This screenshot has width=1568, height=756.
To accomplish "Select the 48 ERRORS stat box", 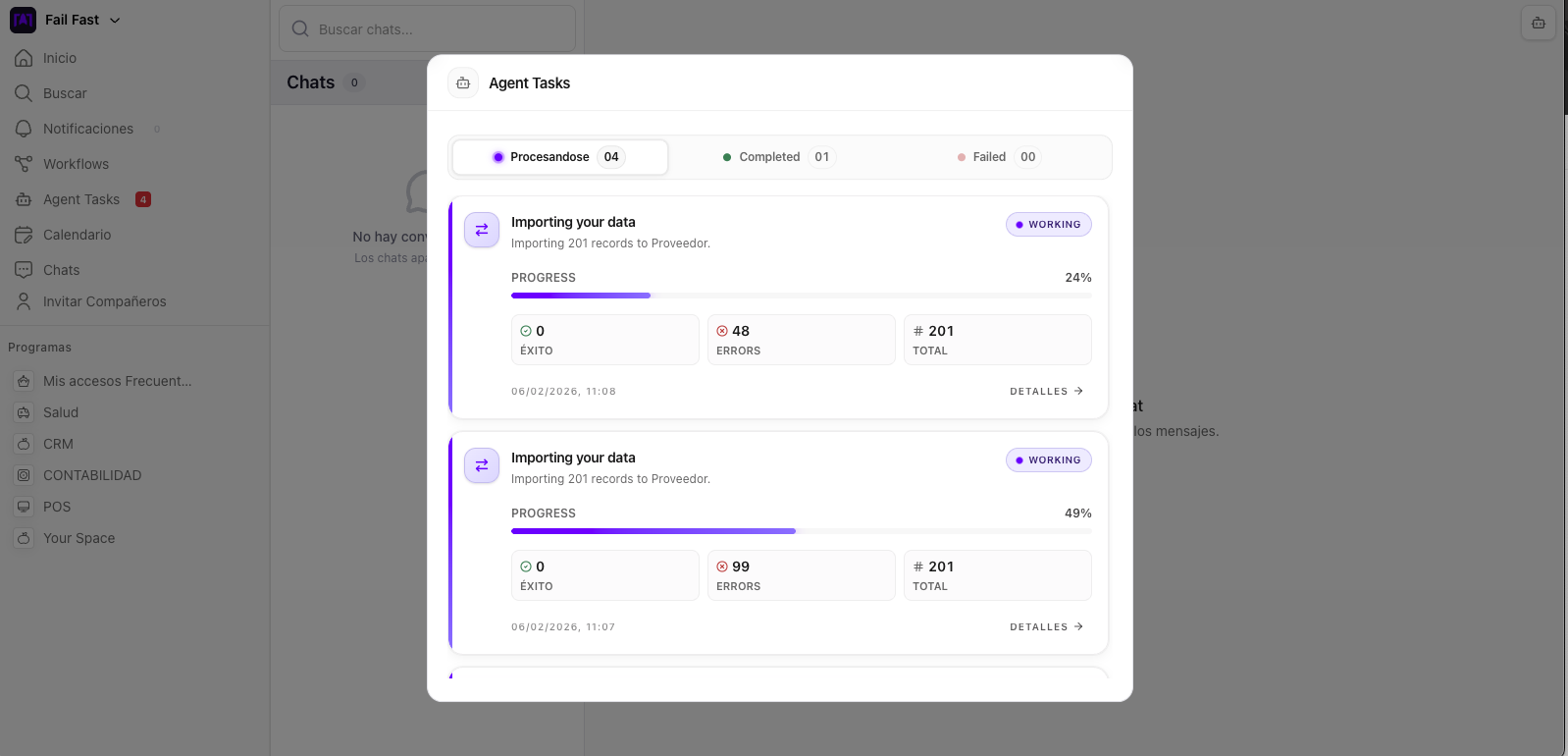I will point(802,340).
